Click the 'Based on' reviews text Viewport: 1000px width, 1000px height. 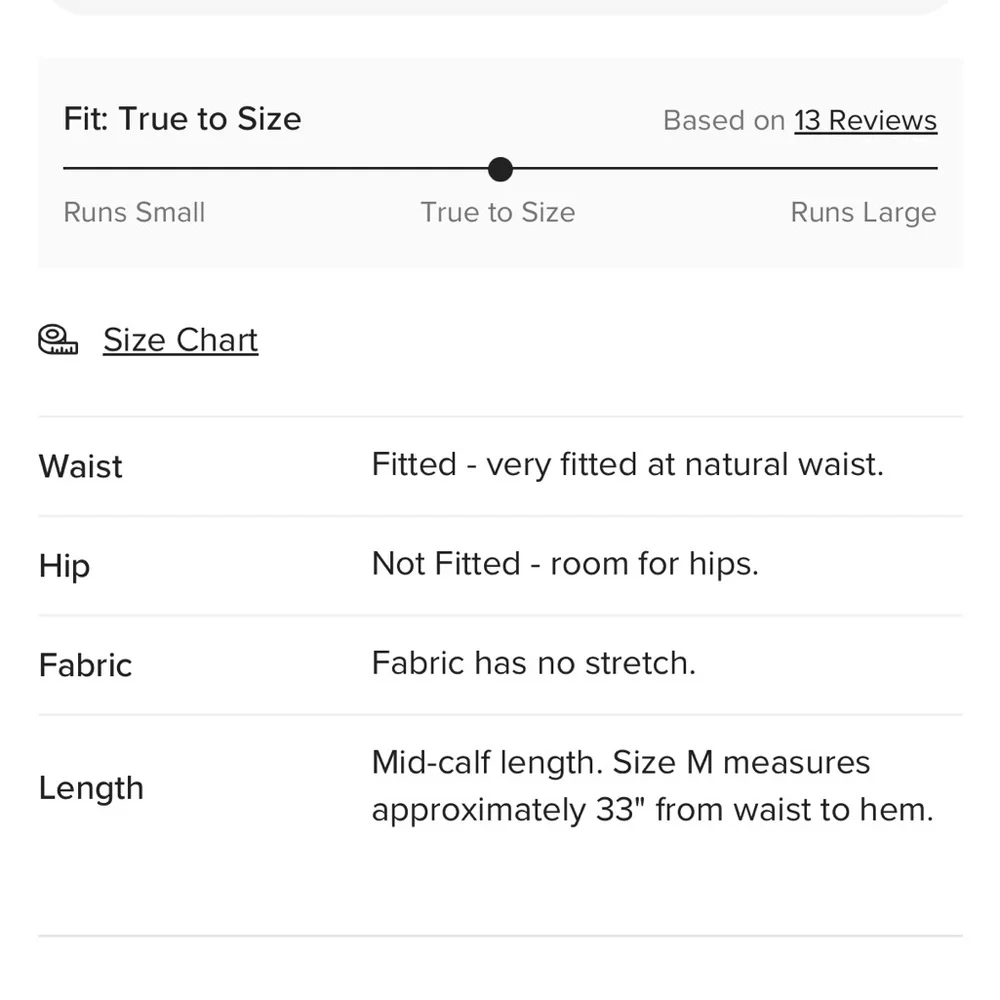tap(723, 120)
